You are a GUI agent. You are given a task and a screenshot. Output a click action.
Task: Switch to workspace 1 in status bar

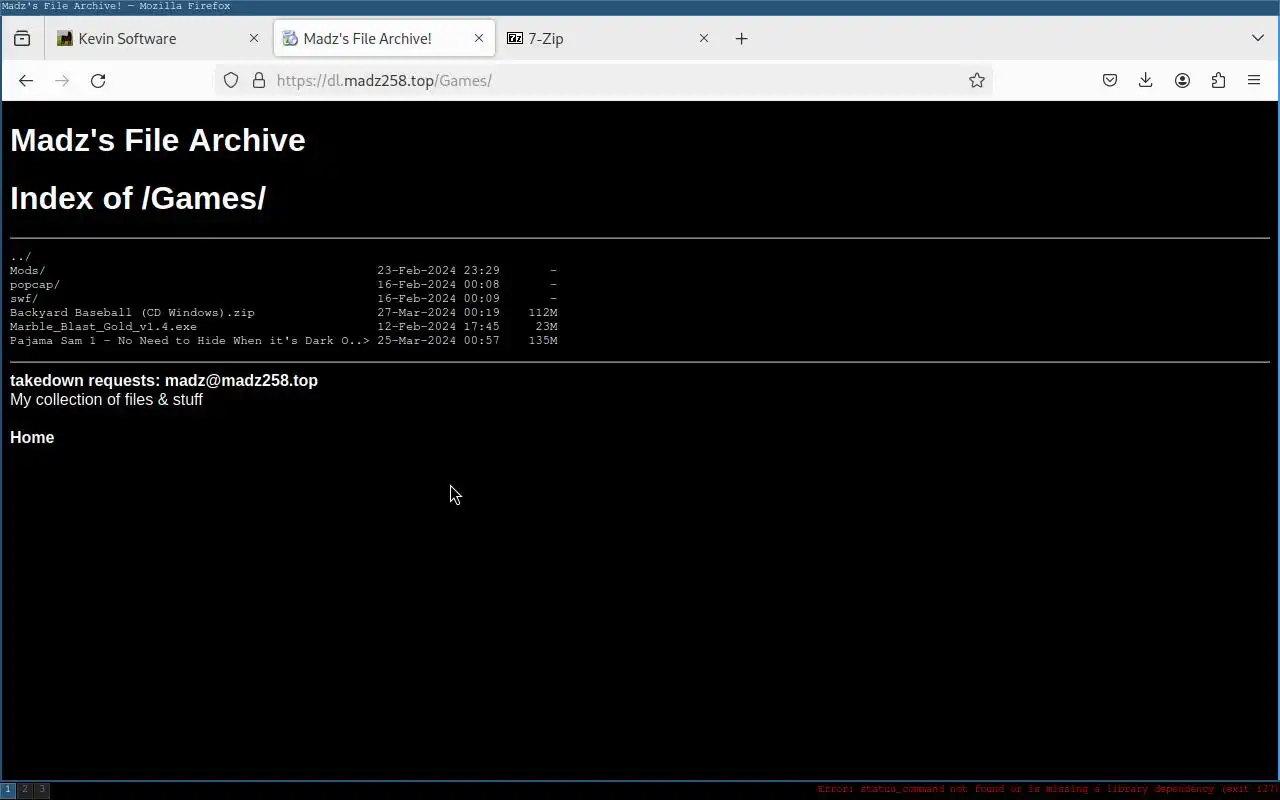tap(8, 789)
